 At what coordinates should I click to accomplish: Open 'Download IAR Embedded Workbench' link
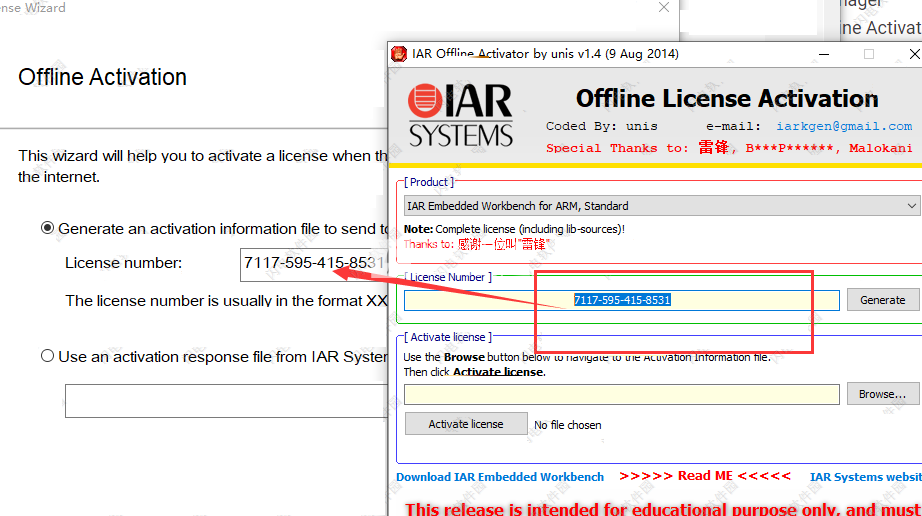tap(500, 477)
